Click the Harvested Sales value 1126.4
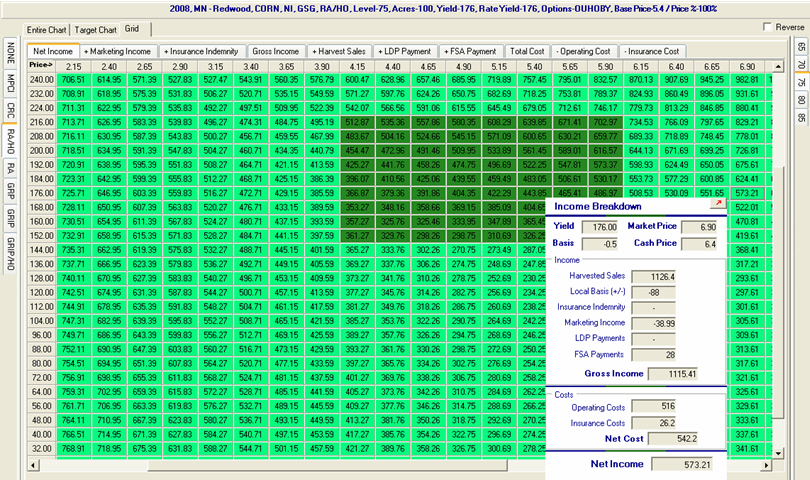 653,276
